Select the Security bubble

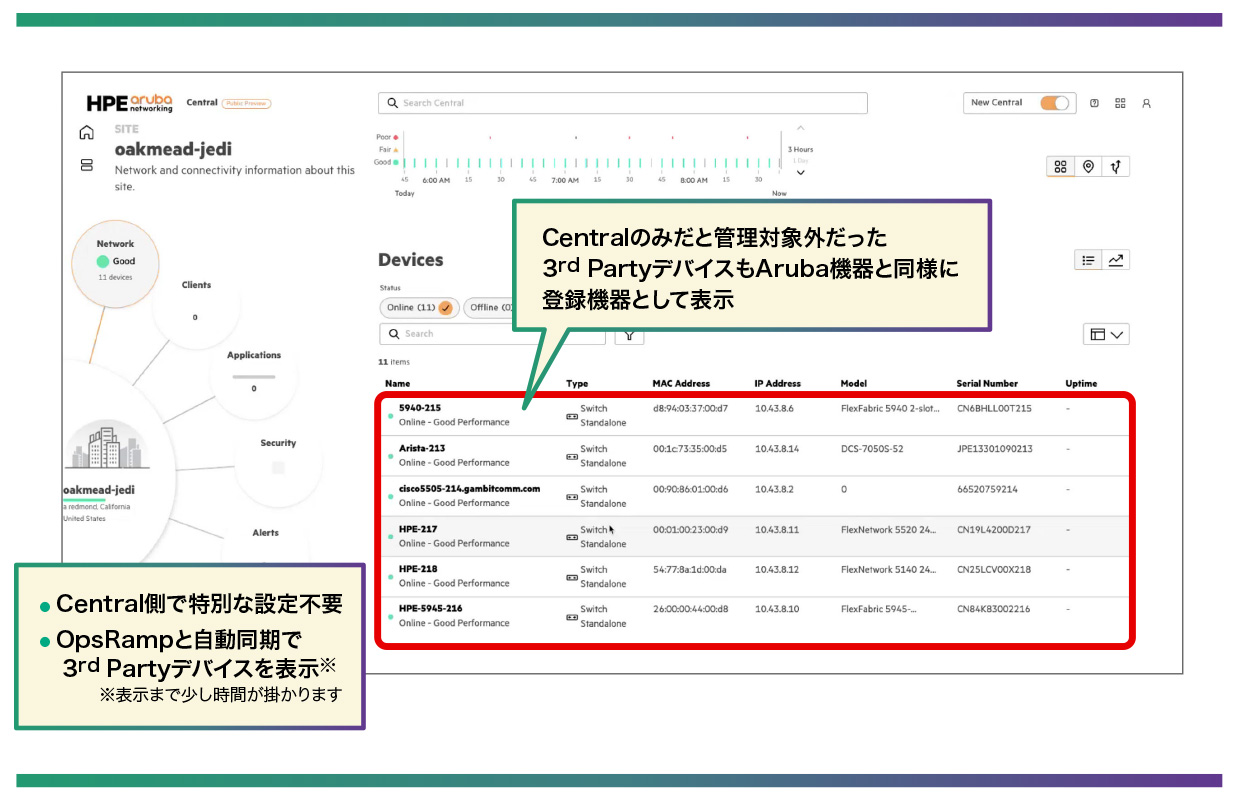[x=278, y=462]
